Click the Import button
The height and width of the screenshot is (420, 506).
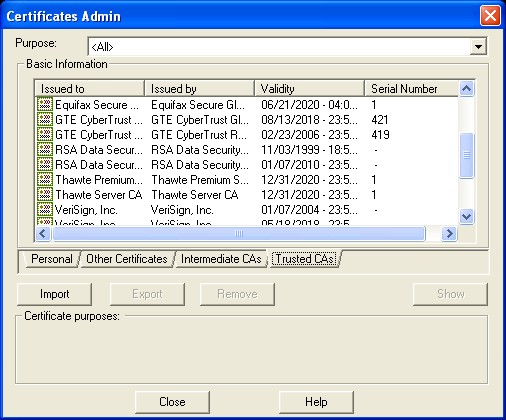[x=54, y=294]
